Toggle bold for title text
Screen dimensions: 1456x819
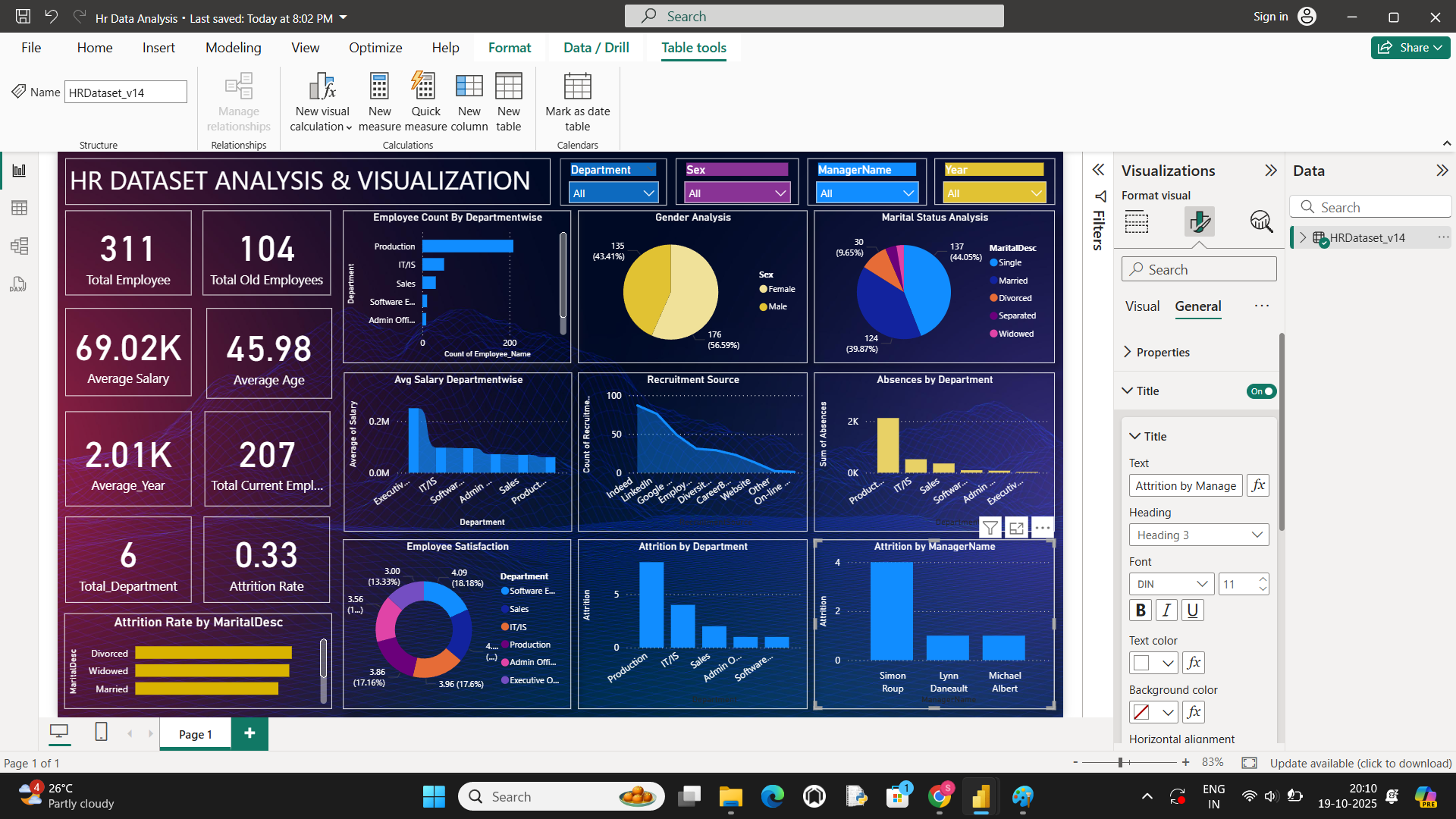(1140, 610)
